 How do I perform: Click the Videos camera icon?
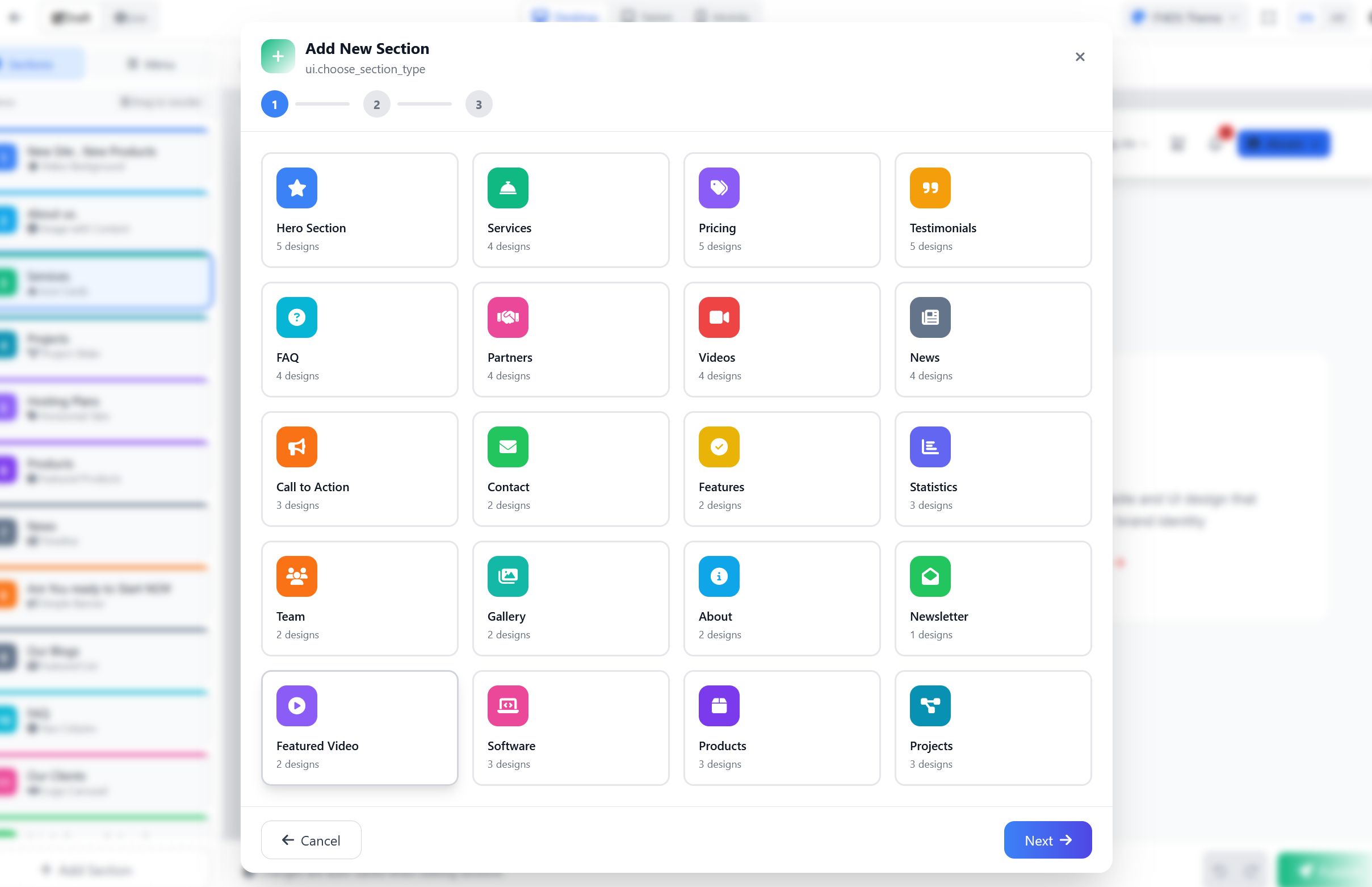(719, 317)
